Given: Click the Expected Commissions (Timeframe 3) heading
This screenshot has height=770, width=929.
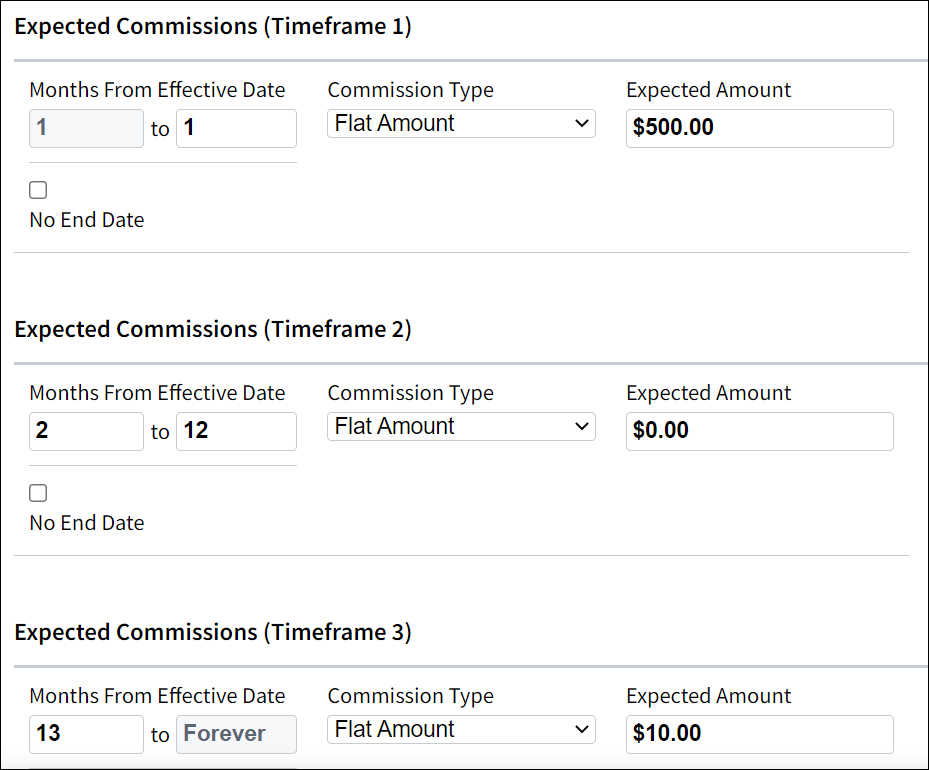Looking at the screenshot, I should [213, 632].
